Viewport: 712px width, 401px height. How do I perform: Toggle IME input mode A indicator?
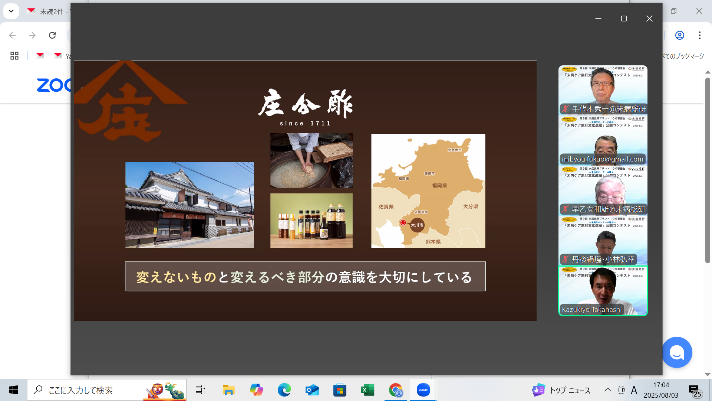(x=634, y=390)
